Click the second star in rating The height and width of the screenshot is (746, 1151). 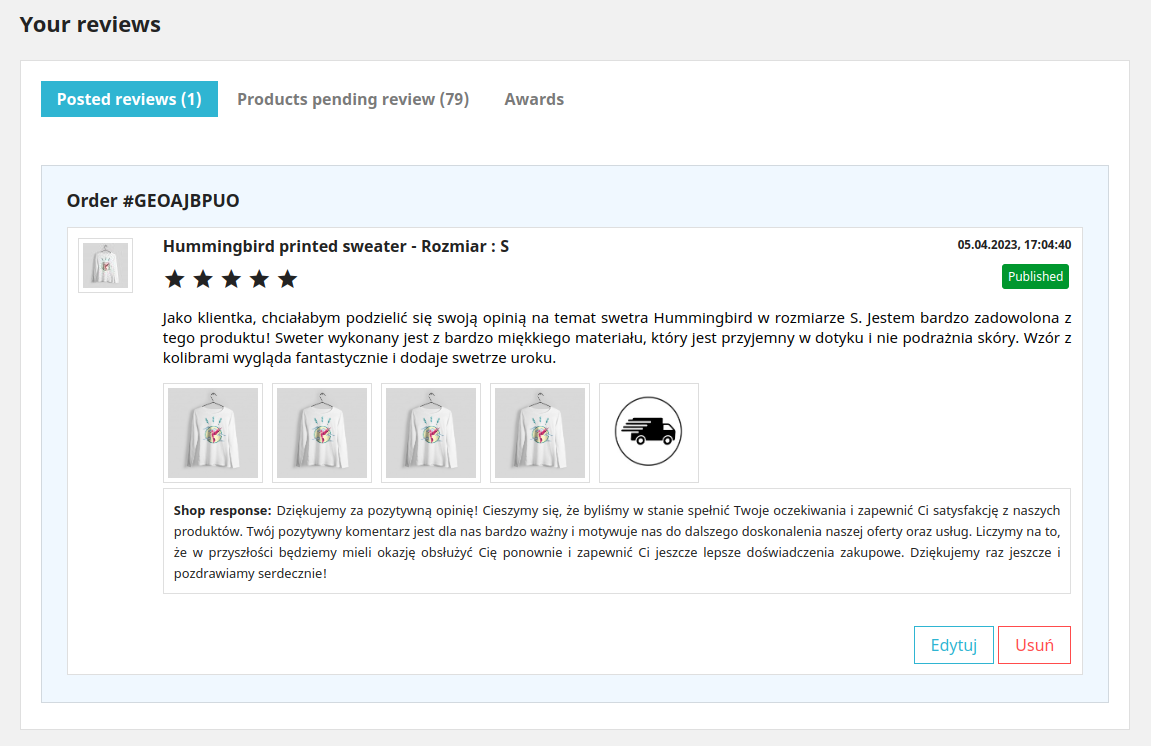tap(203, 279)
